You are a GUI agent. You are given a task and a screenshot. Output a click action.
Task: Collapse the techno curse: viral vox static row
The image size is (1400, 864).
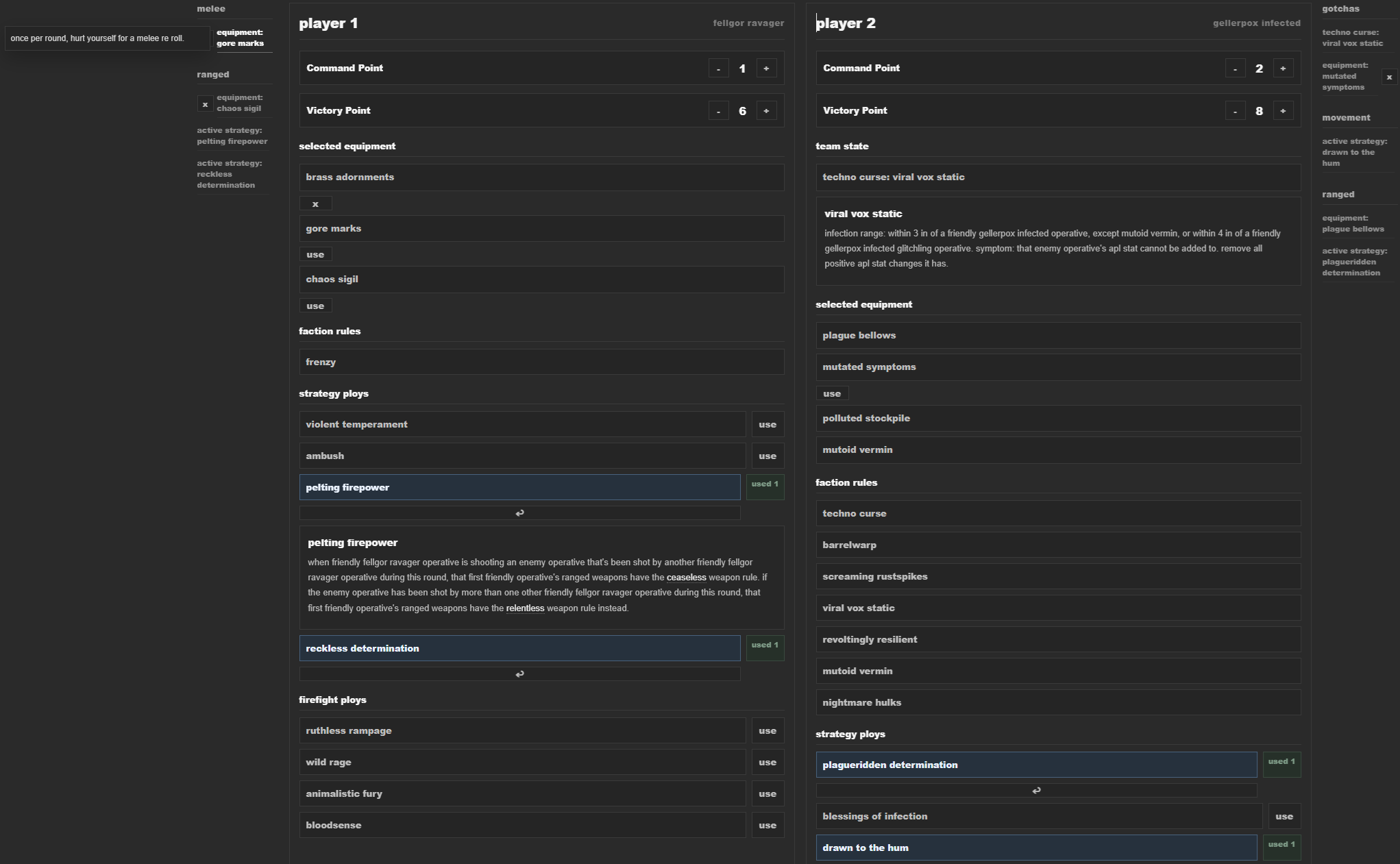pyautogui.click(x=1058, y=177)
